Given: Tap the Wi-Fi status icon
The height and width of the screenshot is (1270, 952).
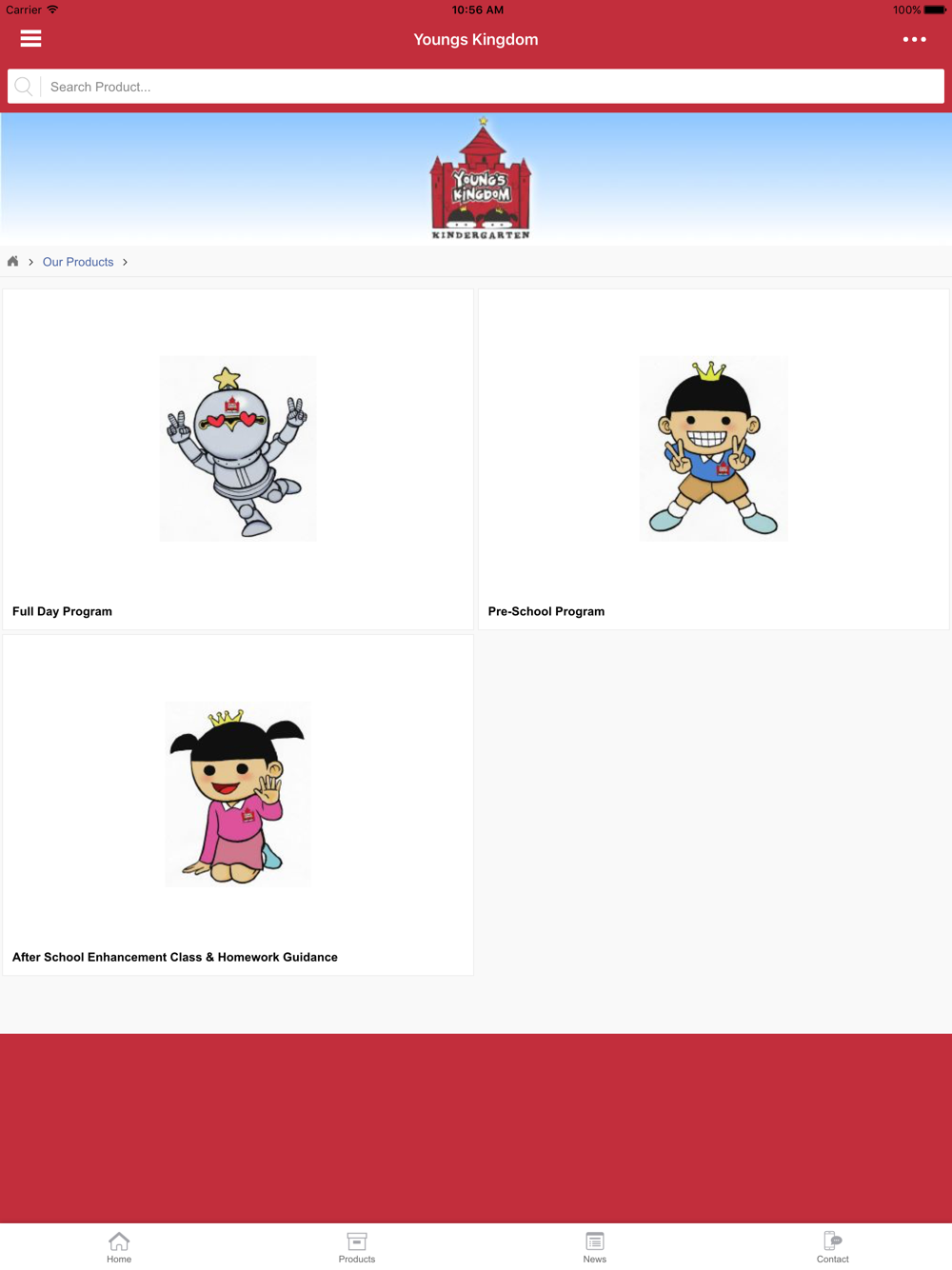Looking at the screenshot, I should [52, 10].
